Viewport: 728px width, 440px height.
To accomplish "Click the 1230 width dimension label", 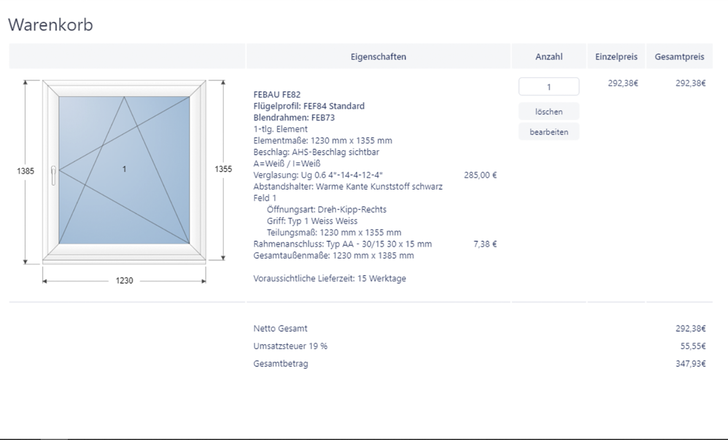I will pos(123,281).
